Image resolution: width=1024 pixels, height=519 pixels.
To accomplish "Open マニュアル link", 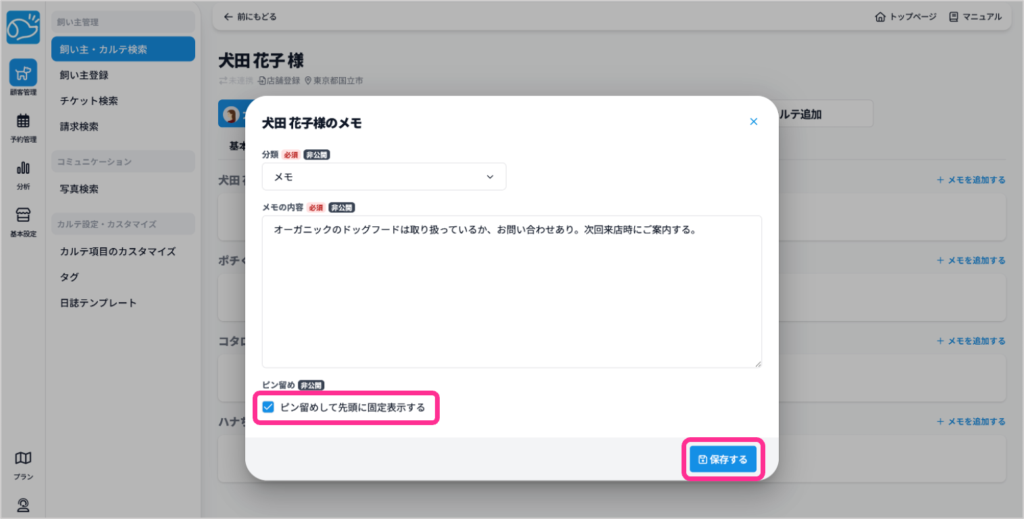I will [975, 17].
